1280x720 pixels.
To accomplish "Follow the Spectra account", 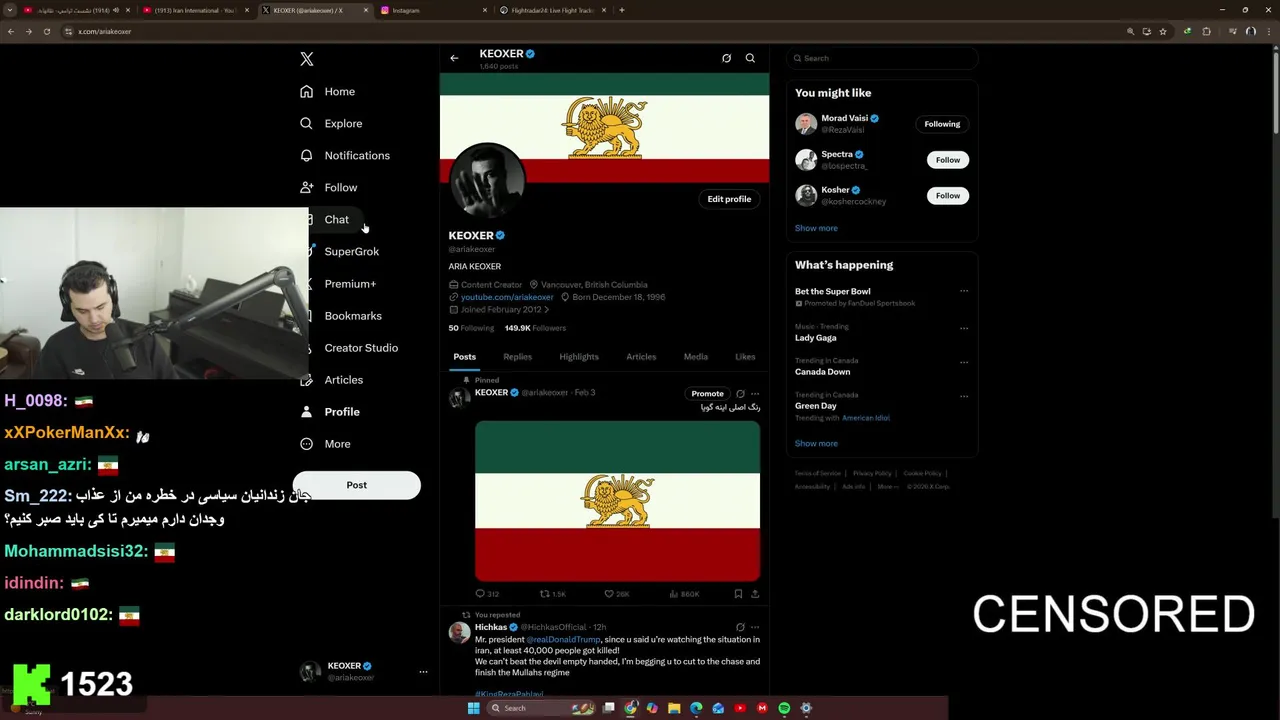I will tap(948, 160).
